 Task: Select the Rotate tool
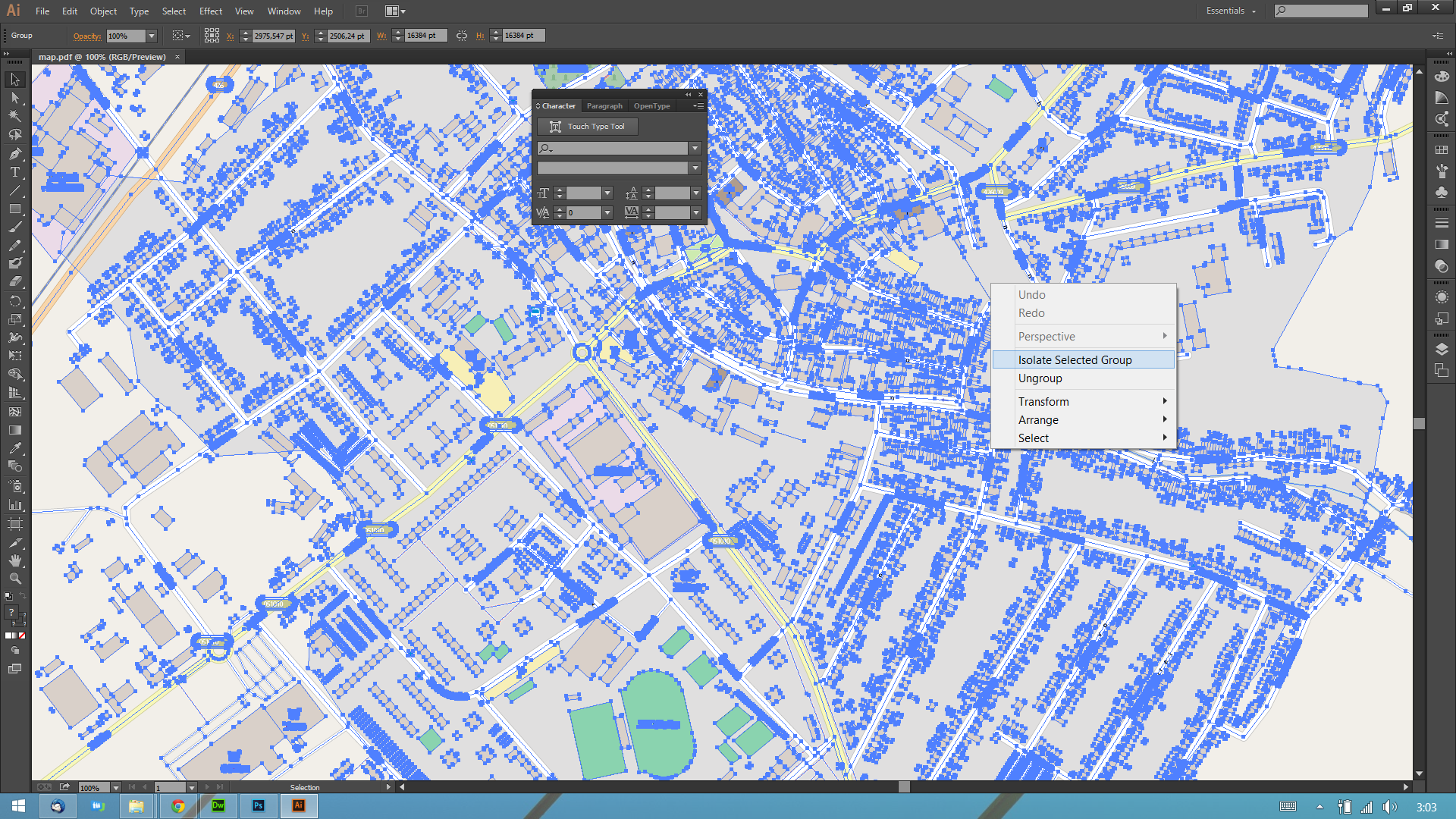pos(15,300)
